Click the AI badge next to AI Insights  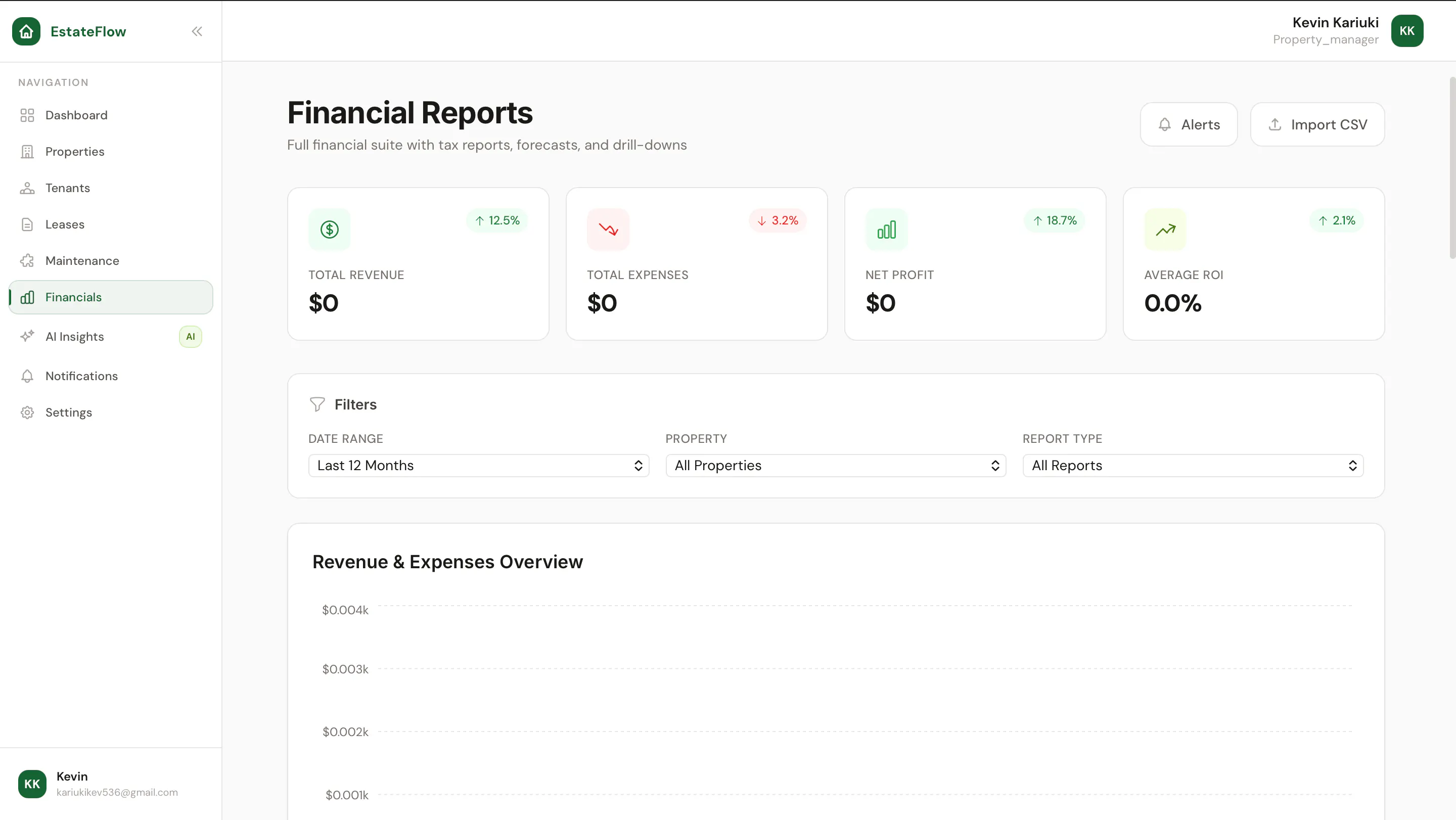click(191, 336)
